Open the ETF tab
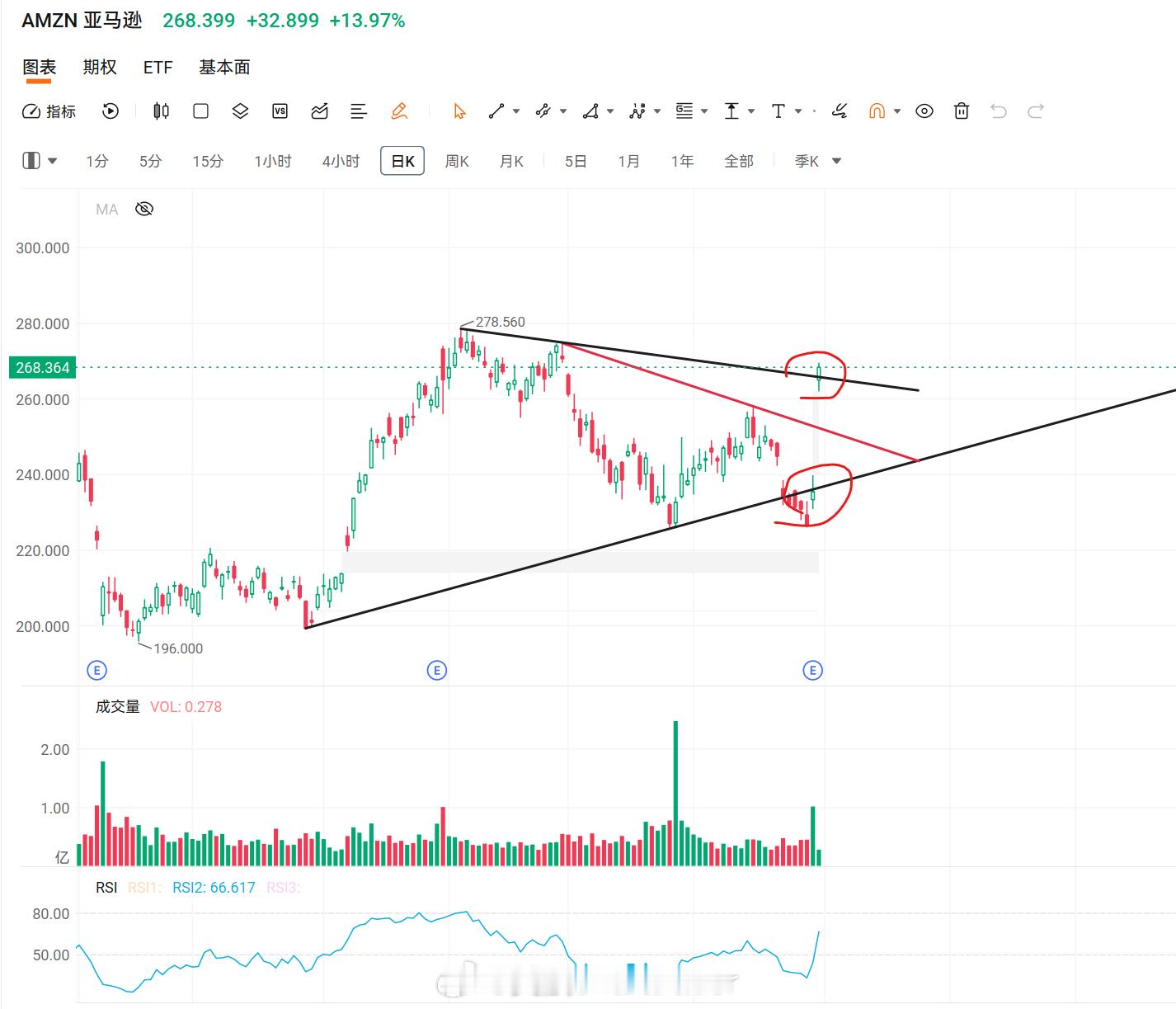This screenshot has height=1009, width=1176. [x=158, y=68]
